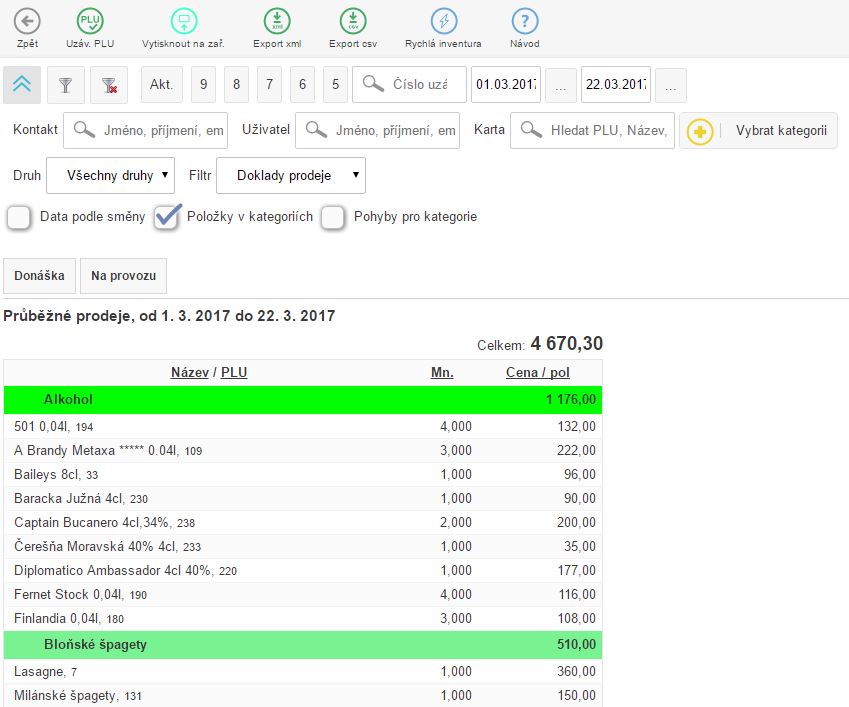Enable Pohyby pro kategorie
The image size is (849, 707).
pos(331,216)
